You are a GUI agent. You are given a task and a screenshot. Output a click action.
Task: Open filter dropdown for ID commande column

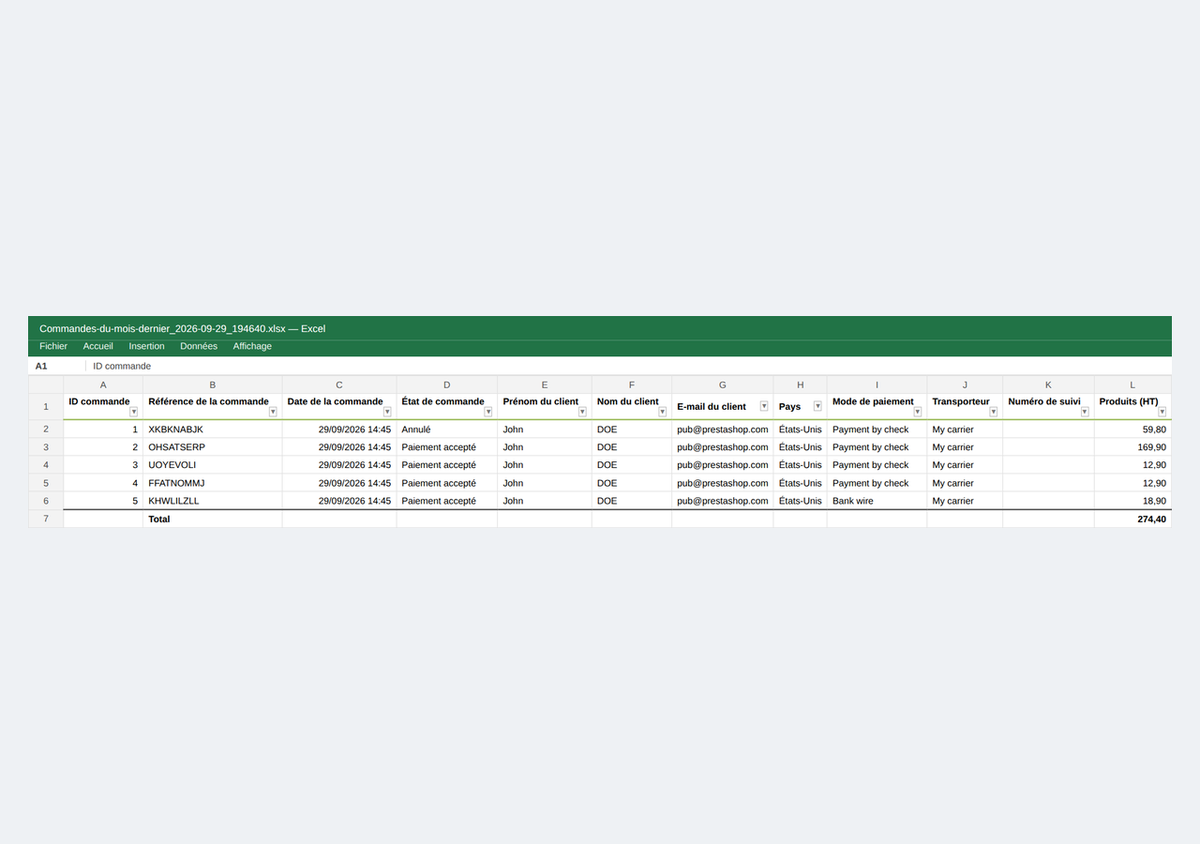click(134, 412)
